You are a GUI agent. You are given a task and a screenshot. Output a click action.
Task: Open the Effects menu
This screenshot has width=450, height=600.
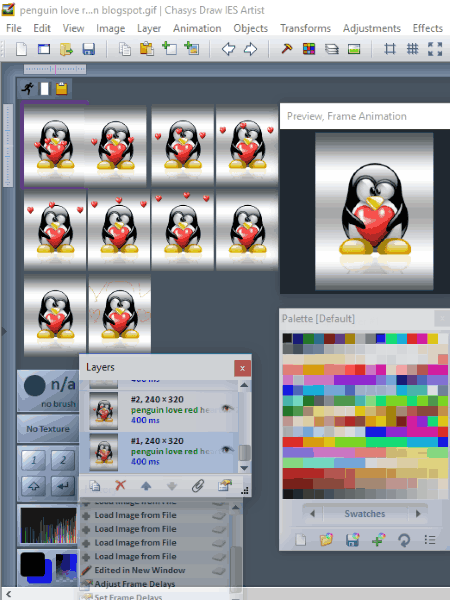[x=428, y=28]
